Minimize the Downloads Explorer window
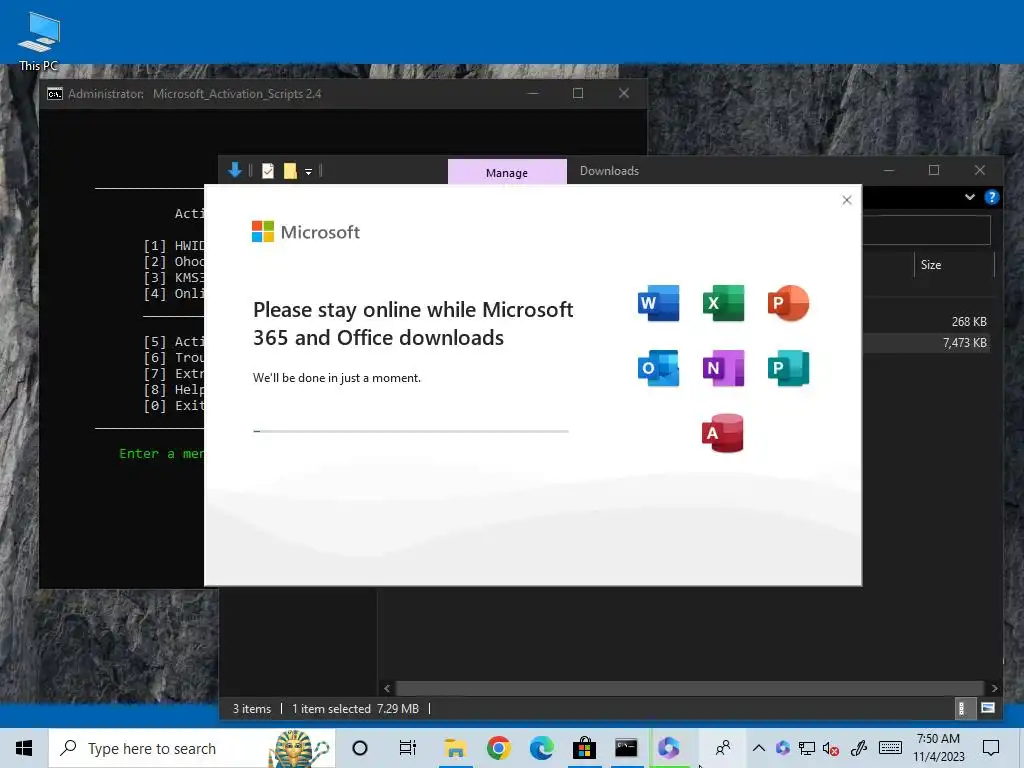The width and height of the screenshot is (1024, 768). coord(889,170)
